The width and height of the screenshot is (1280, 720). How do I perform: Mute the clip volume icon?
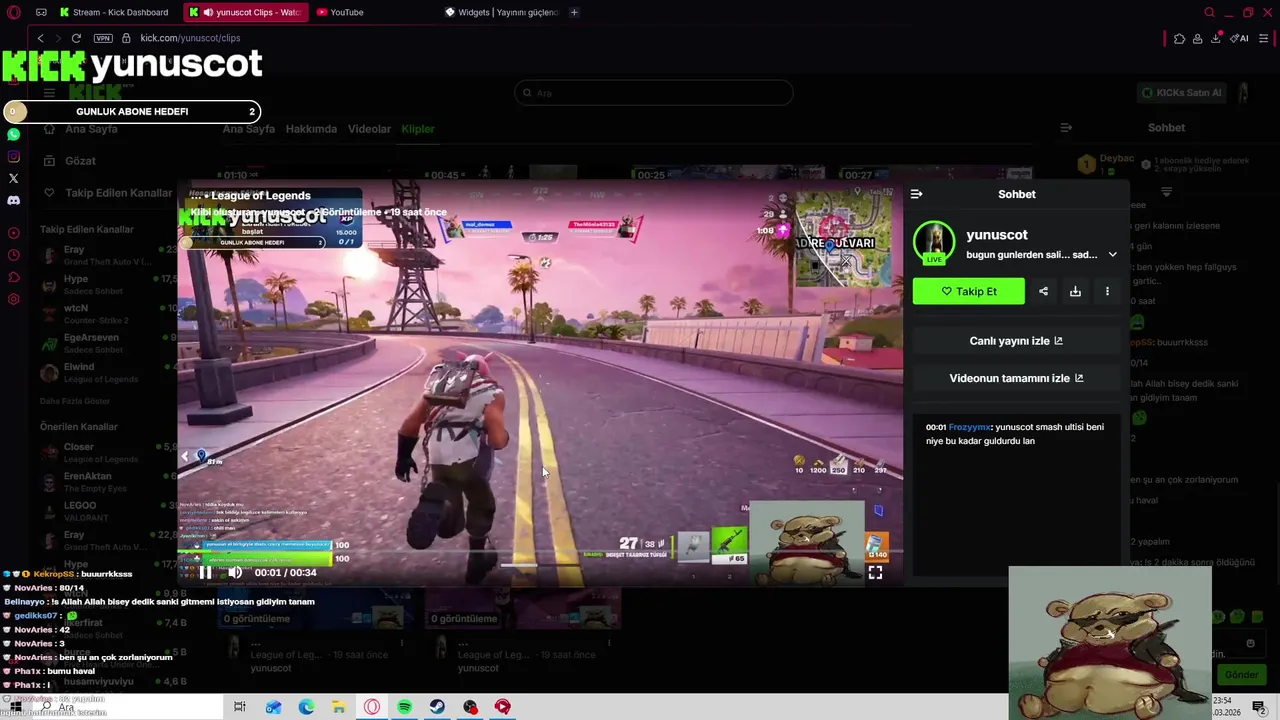coord(235,573)
